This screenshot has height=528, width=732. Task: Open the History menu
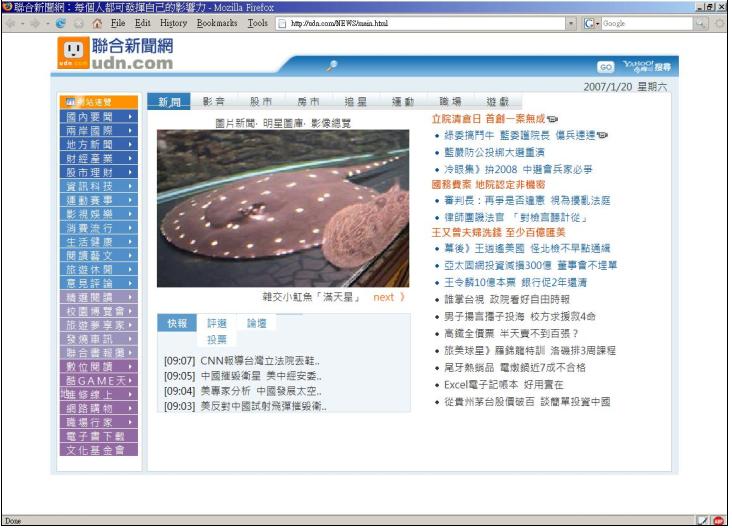point(173,23)
